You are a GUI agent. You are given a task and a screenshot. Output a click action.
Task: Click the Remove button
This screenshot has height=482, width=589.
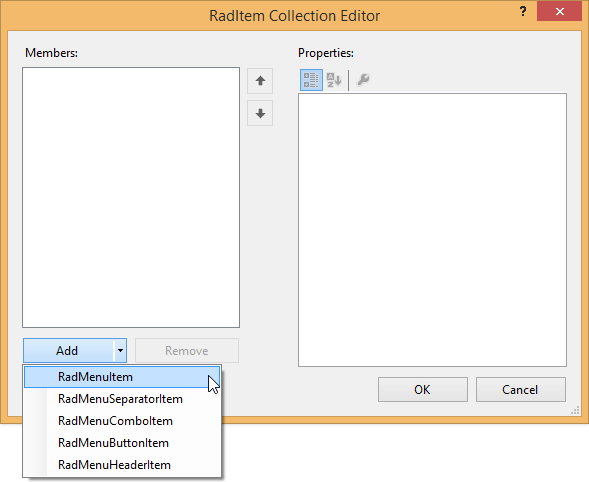pos(187,351)
